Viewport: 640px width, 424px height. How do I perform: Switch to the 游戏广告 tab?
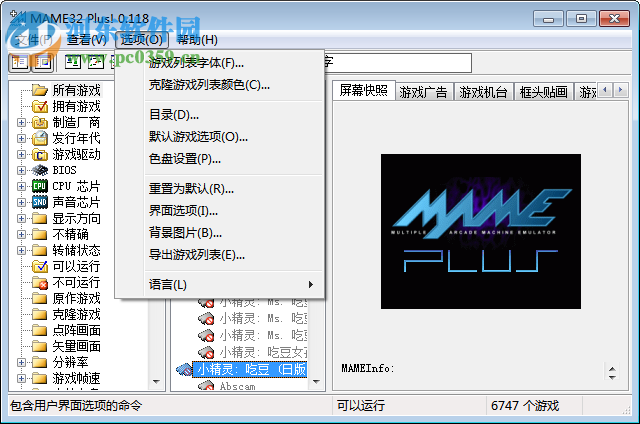pyautogui.click(x=423, y=92)
